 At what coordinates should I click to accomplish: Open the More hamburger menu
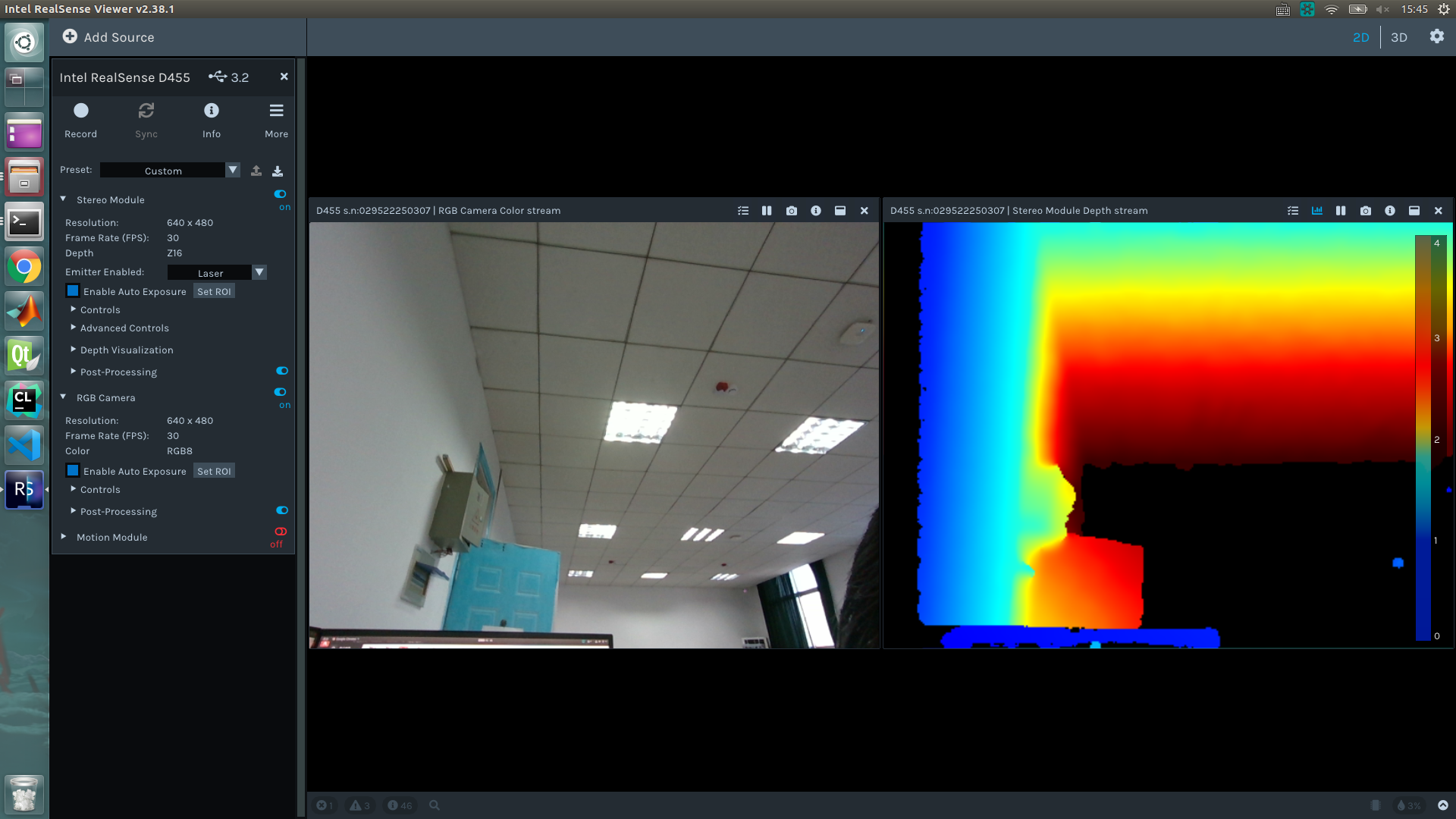277,111
